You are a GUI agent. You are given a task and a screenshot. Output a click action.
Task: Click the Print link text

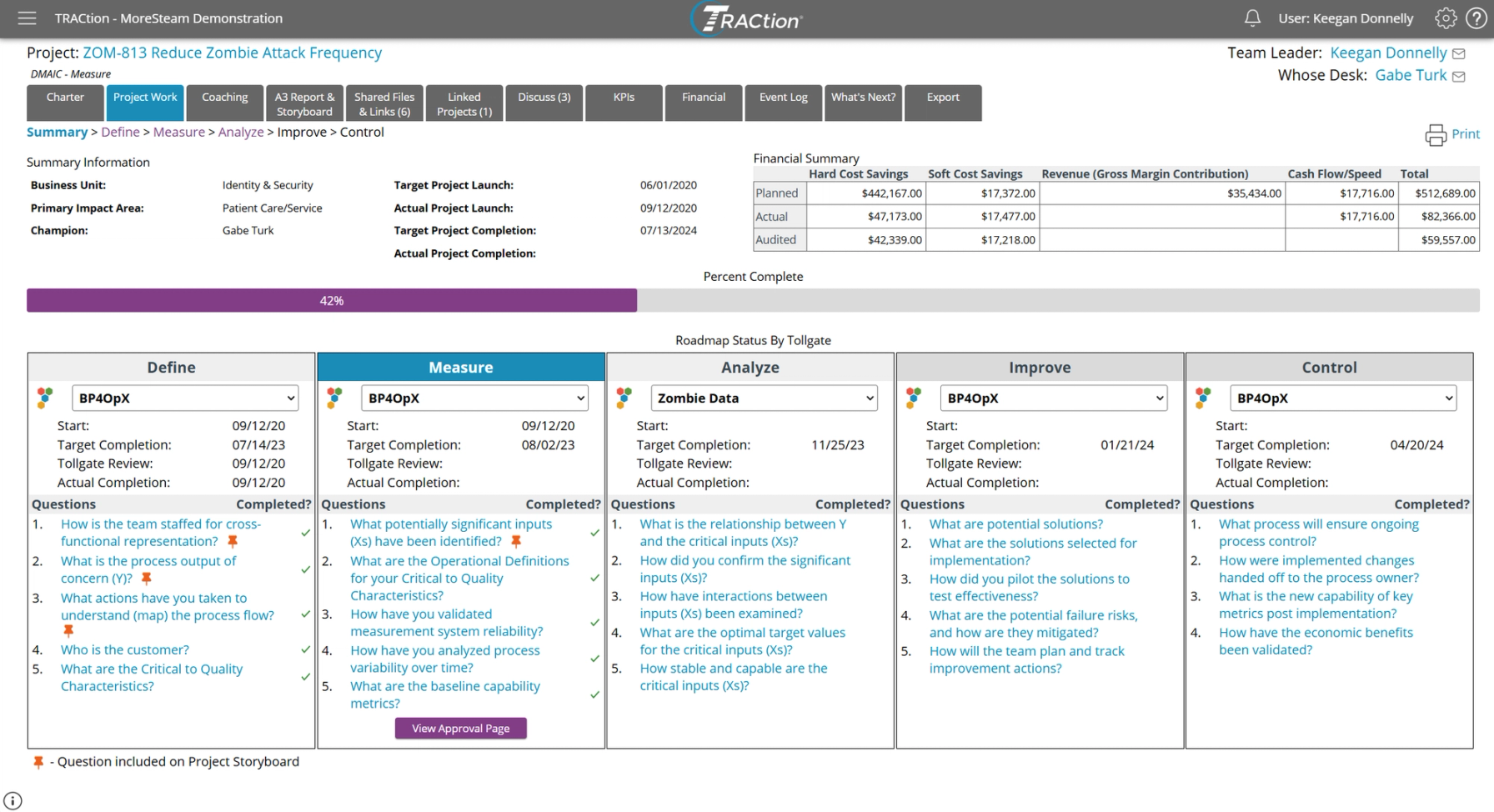tap(1466, 134)
